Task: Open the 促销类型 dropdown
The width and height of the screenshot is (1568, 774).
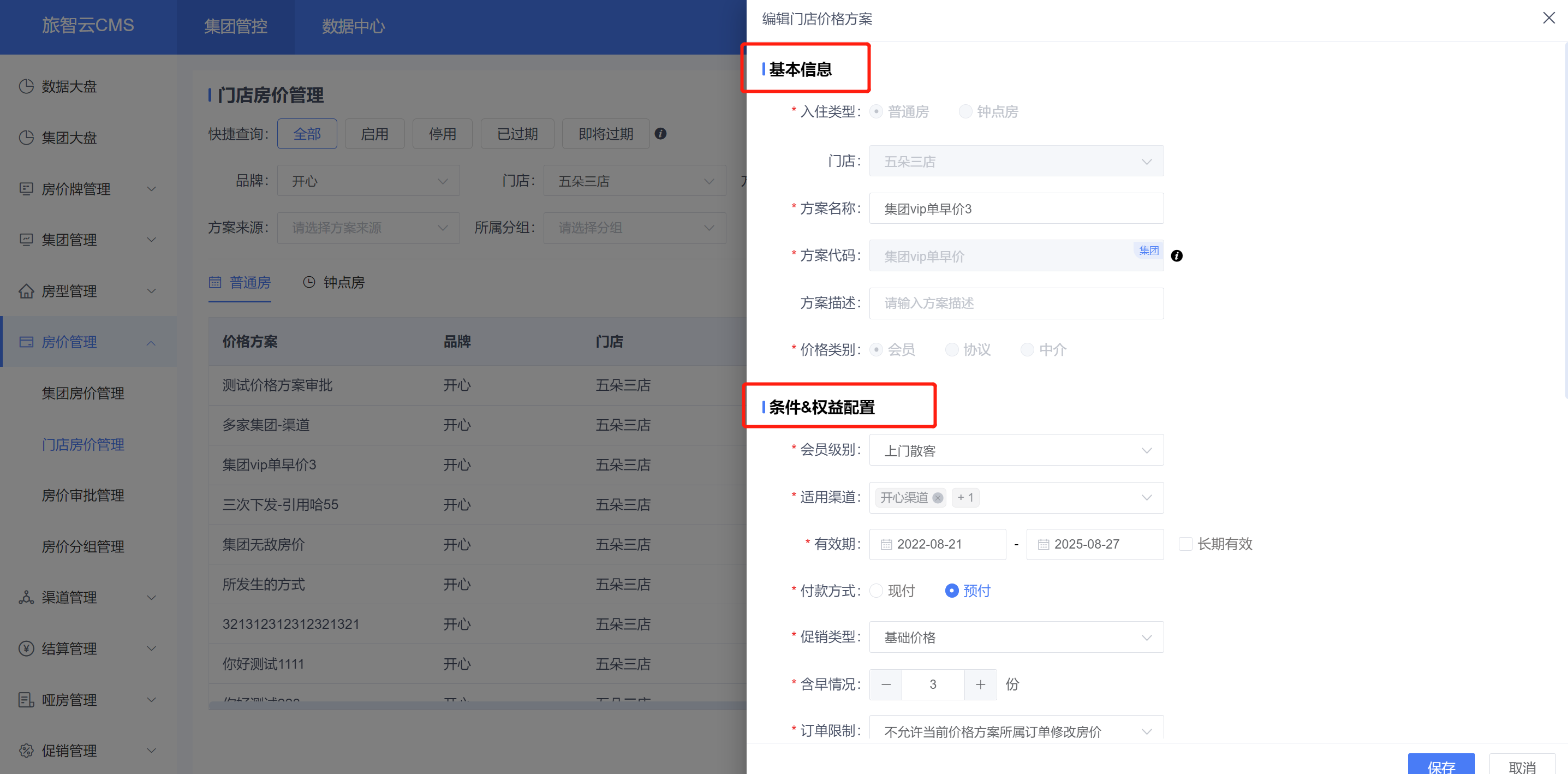Action: click(x=1016, y=637)
